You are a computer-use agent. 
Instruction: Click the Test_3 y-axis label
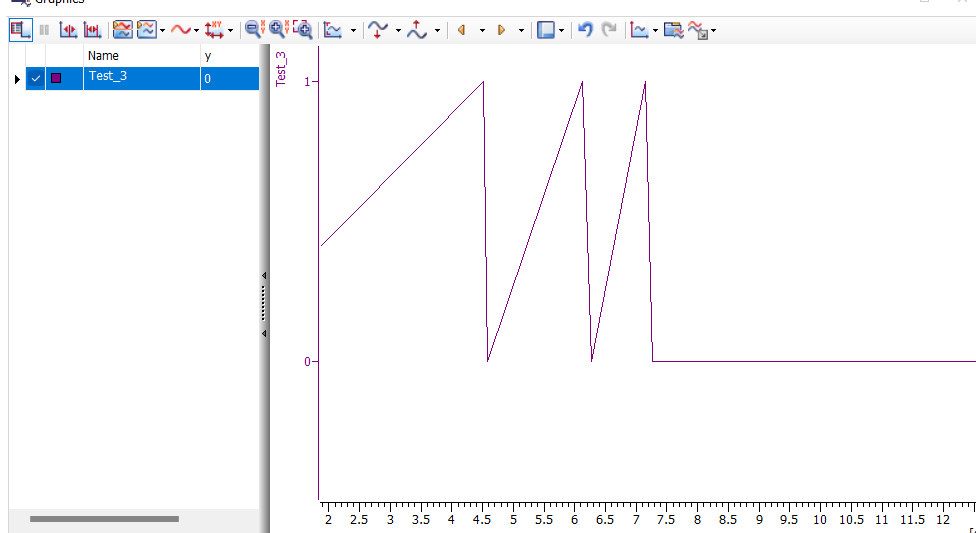pyautogui.click(x=281, y=69)
